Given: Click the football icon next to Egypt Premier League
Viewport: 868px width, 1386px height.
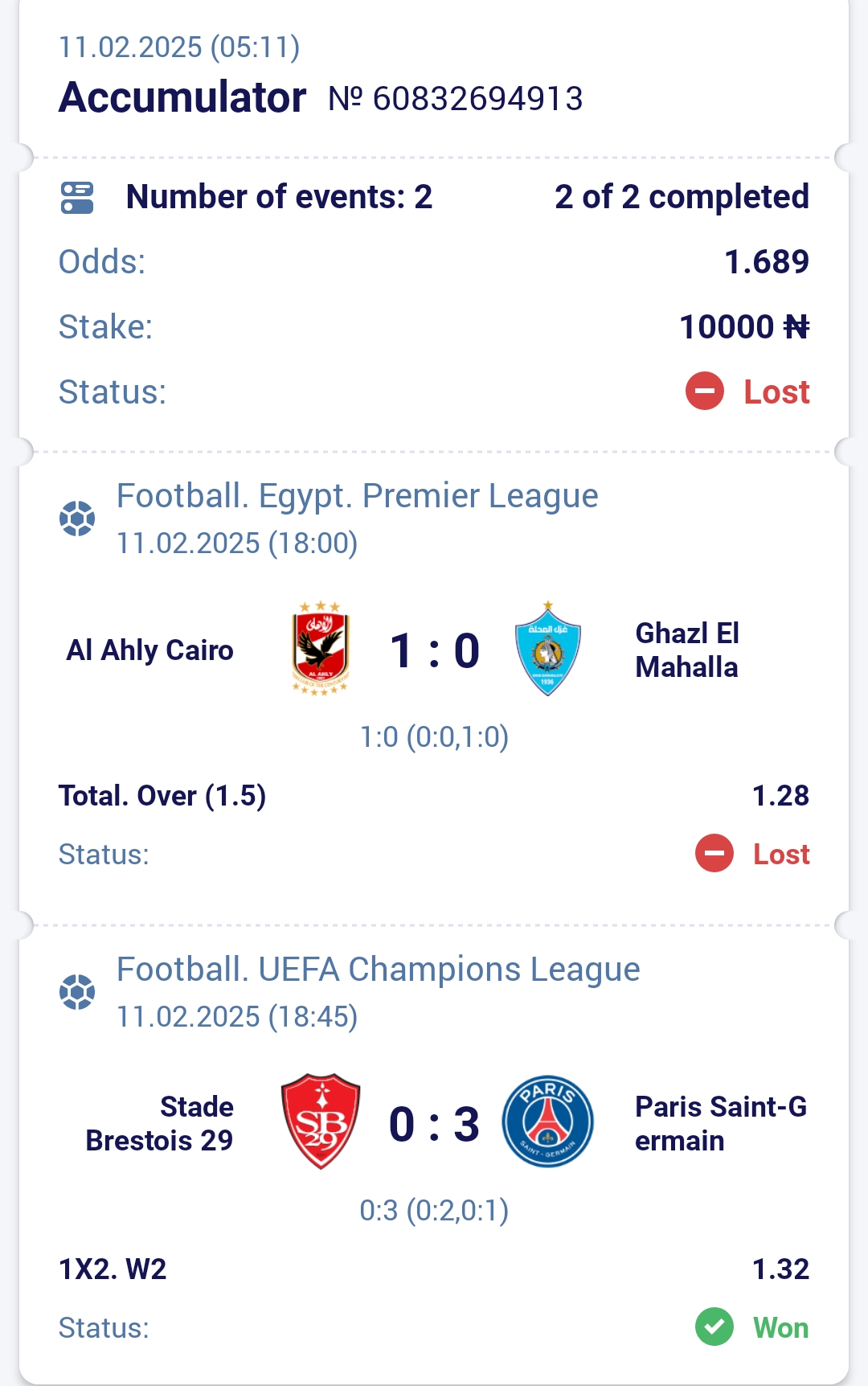Looking at the screenshot, I should point(77,519).
